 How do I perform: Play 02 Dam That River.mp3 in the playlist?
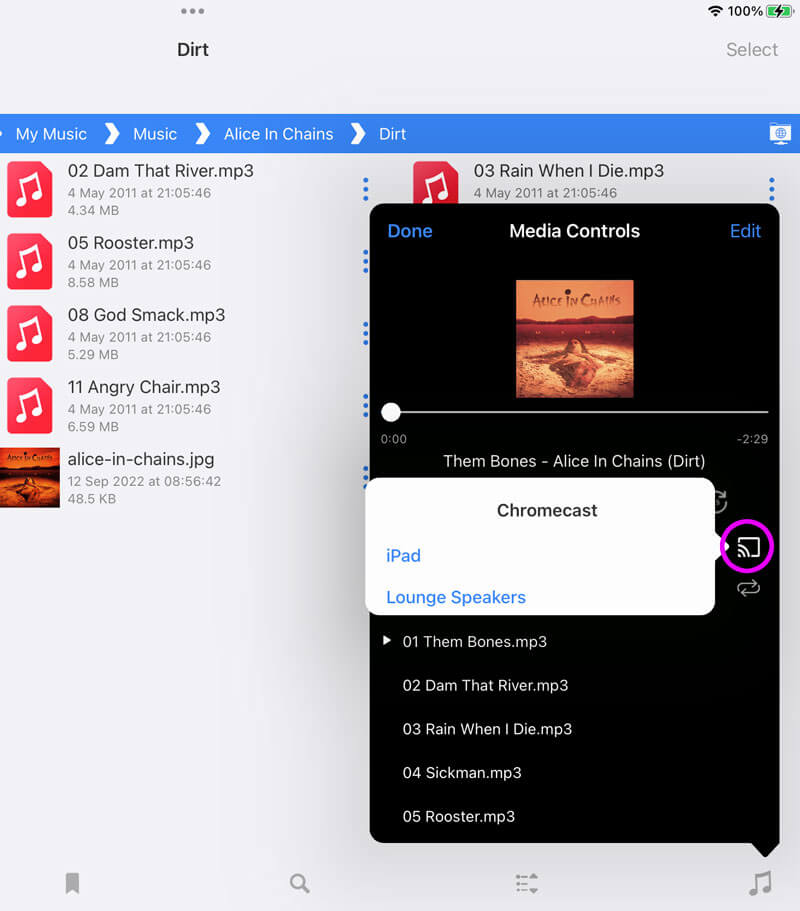point(485,686)
